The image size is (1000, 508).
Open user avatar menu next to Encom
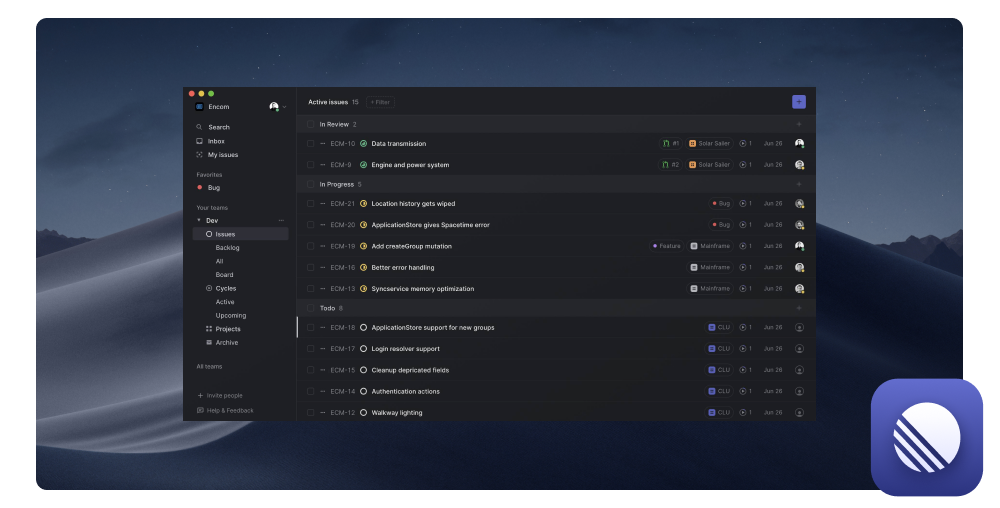point(274,106)
